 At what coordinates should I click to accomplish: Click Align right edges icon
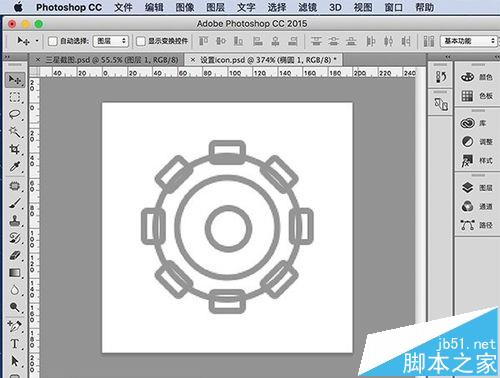pos(293,41)
